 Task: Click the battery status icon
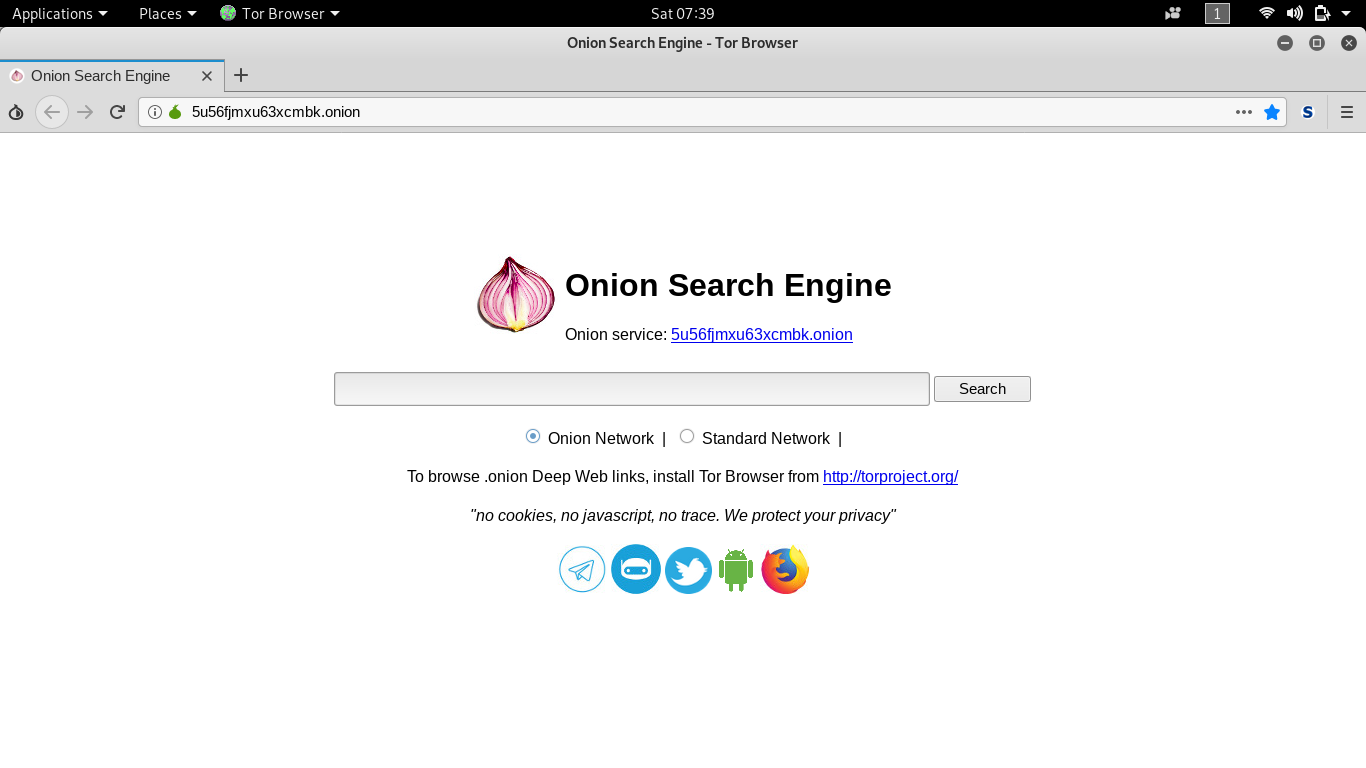pos(1322,13)
